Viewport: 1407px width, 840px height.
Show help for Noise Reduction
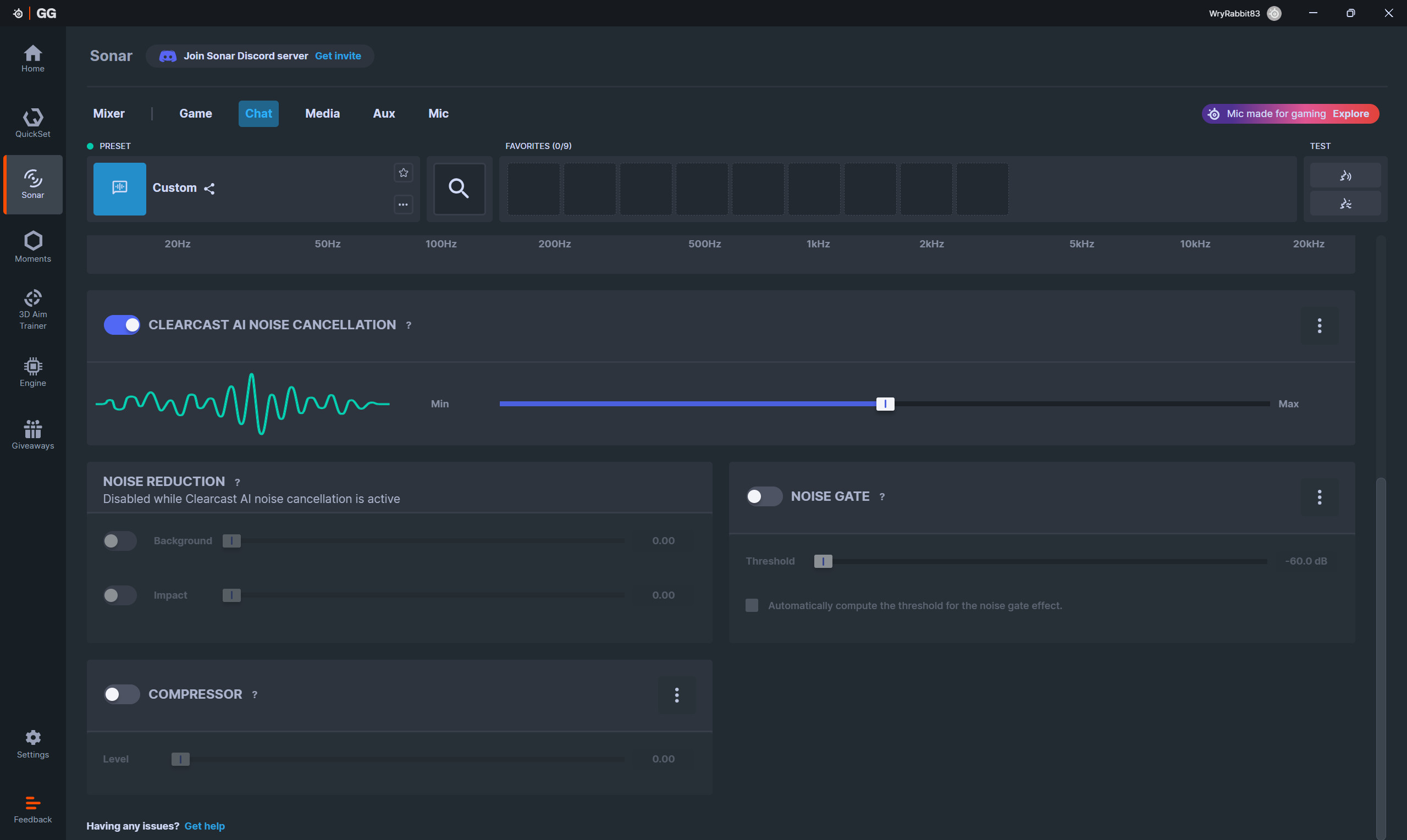[x=237, y=482]
